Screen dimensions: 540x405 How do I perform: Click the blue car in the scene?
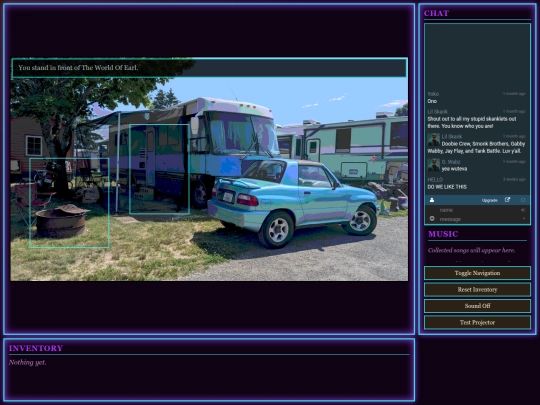click(293, 202)
